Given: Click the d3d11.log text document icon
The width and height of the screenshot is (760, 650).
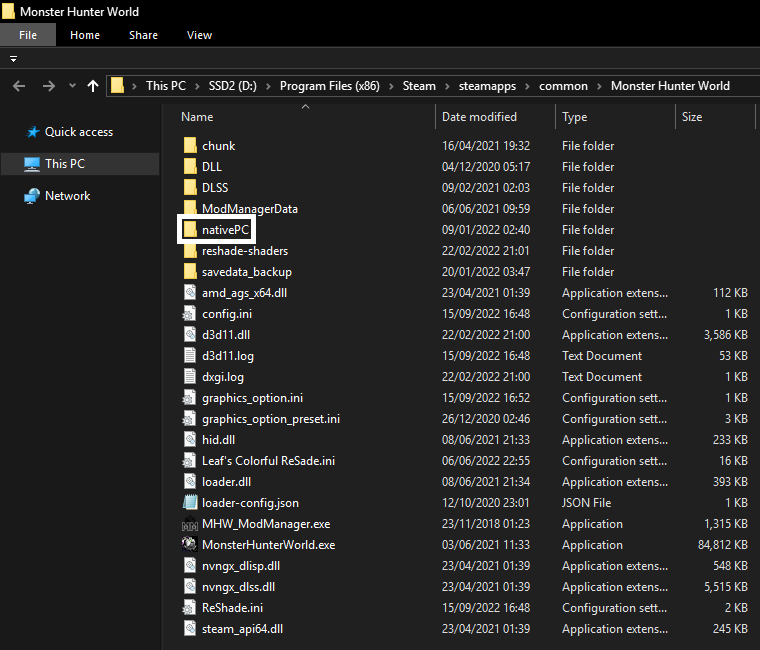Looking at the screenshot, I should (190, 356).
